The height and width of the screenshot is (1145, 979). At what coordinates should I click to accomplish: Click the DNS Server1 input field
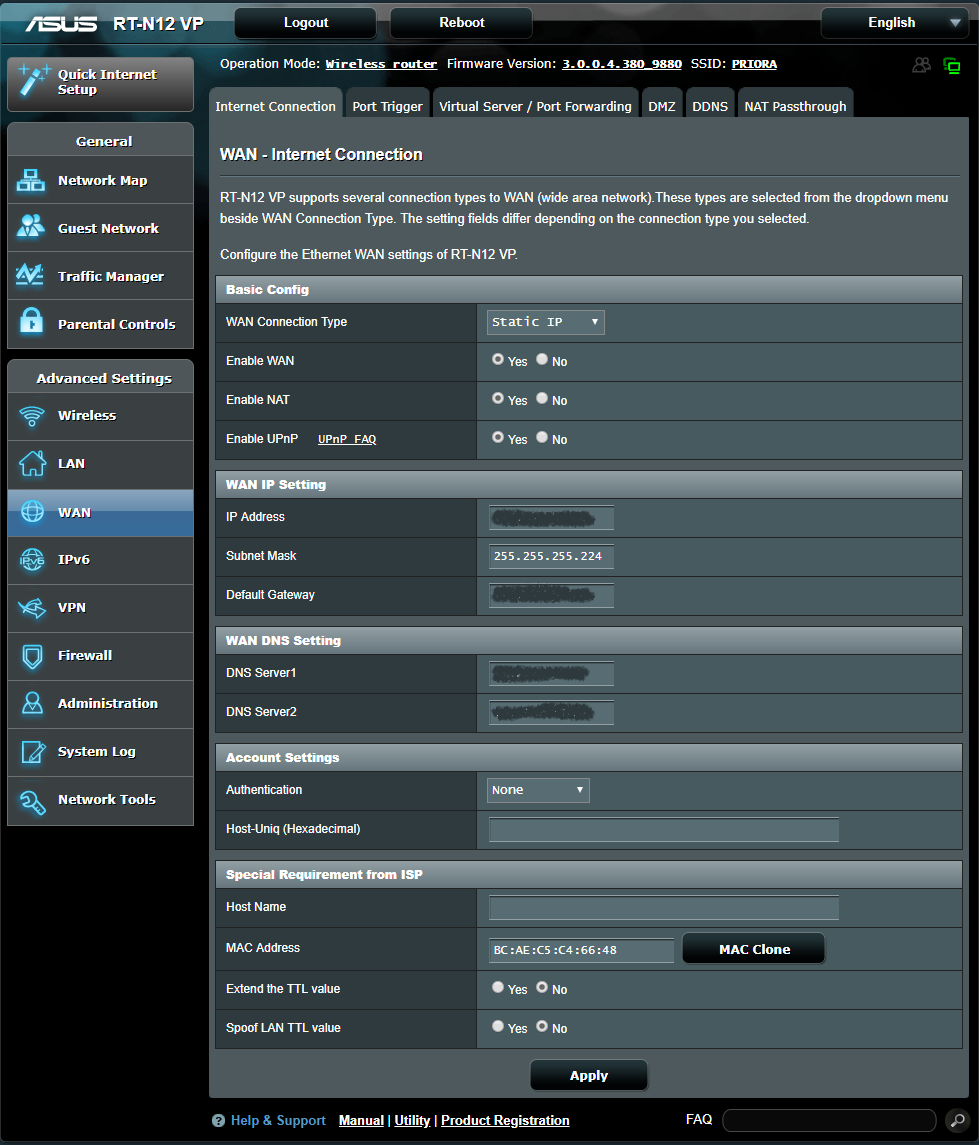tap(551, 673)
